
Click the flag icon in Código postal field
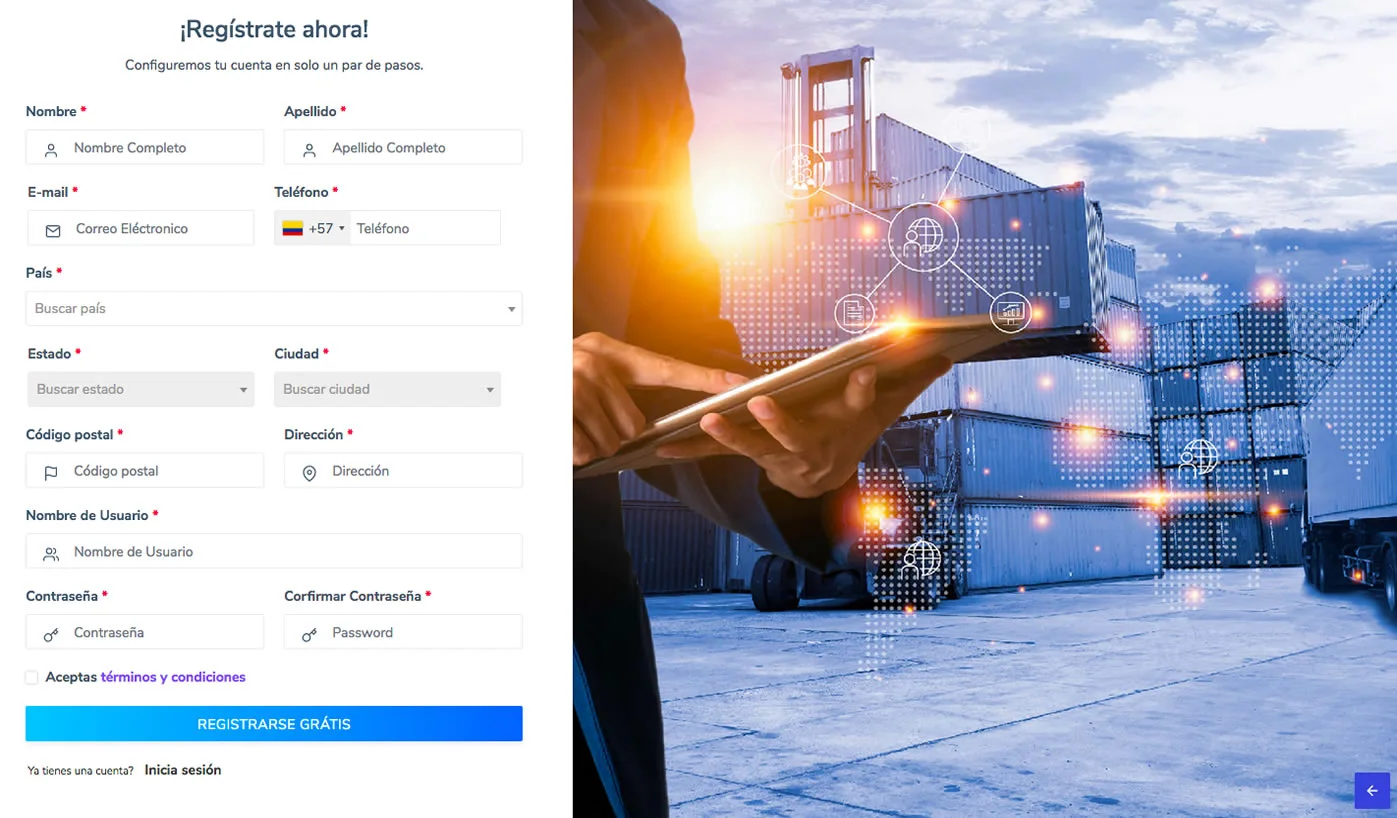51,473
